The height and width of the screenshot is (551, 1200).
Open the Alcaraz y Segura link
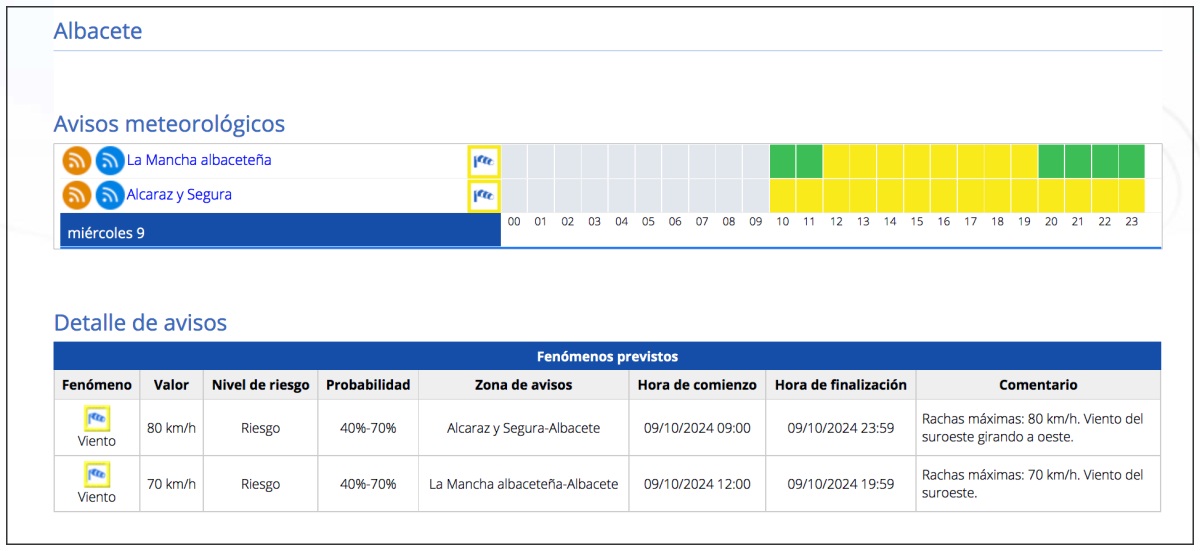[x=179, y=195]
